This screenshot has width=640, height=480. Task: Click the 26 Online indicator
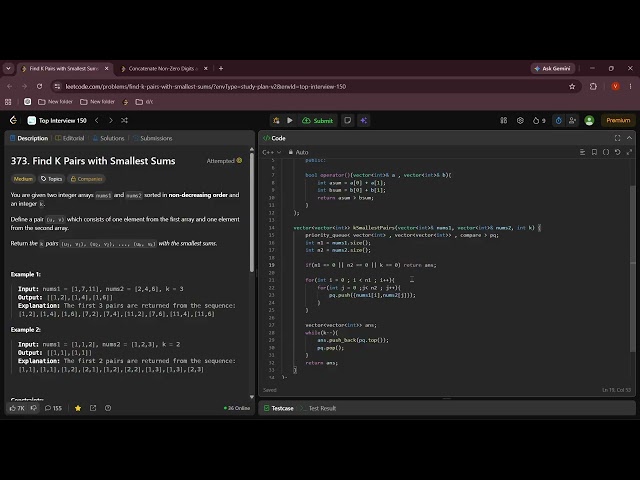point(237,408)
